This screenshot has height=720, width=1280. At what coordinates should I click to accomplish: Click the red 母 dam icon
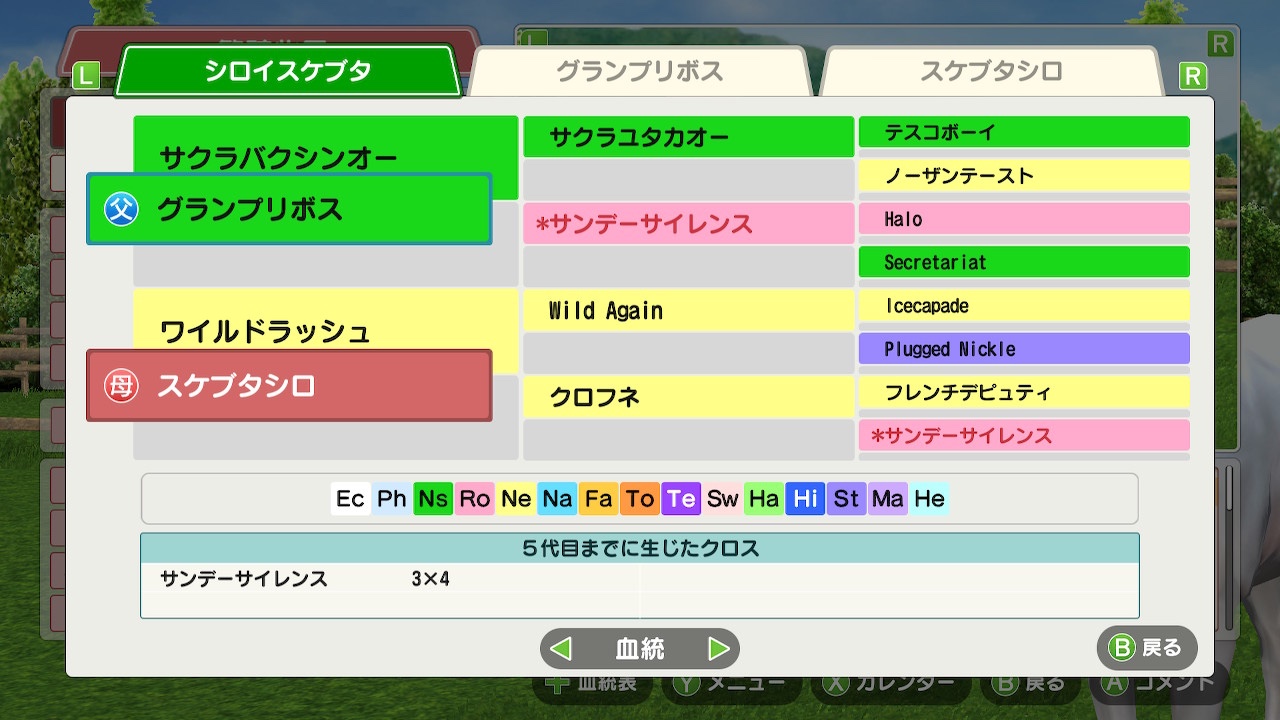121,386
